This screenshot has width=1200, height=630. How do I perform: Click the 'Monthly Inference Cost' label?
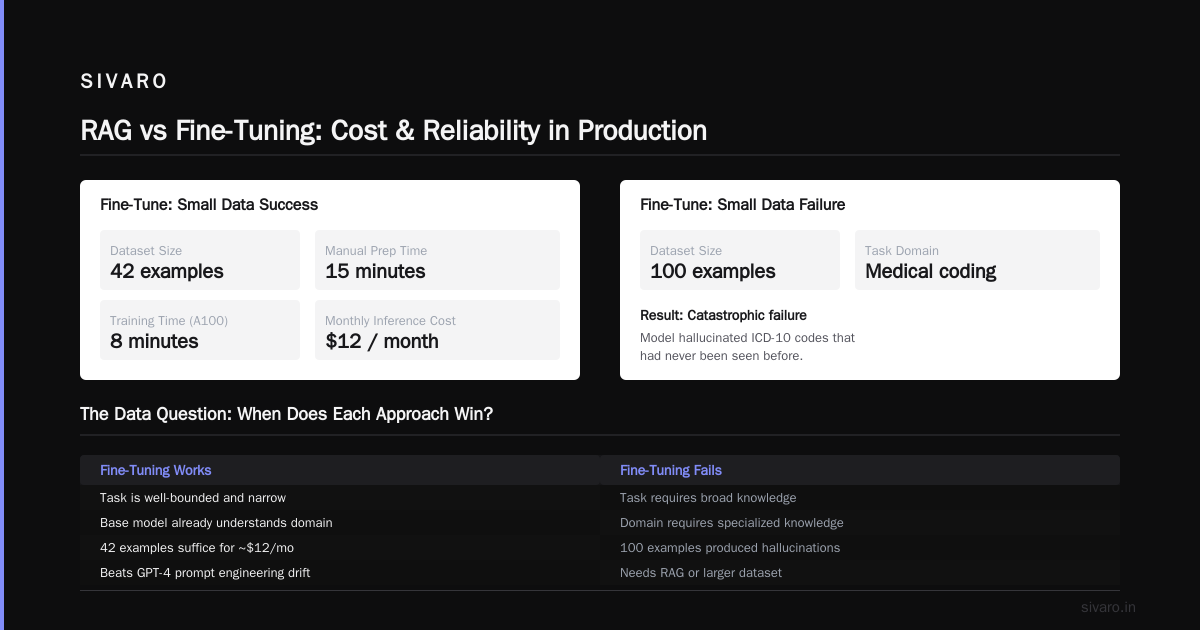(390, 321)
